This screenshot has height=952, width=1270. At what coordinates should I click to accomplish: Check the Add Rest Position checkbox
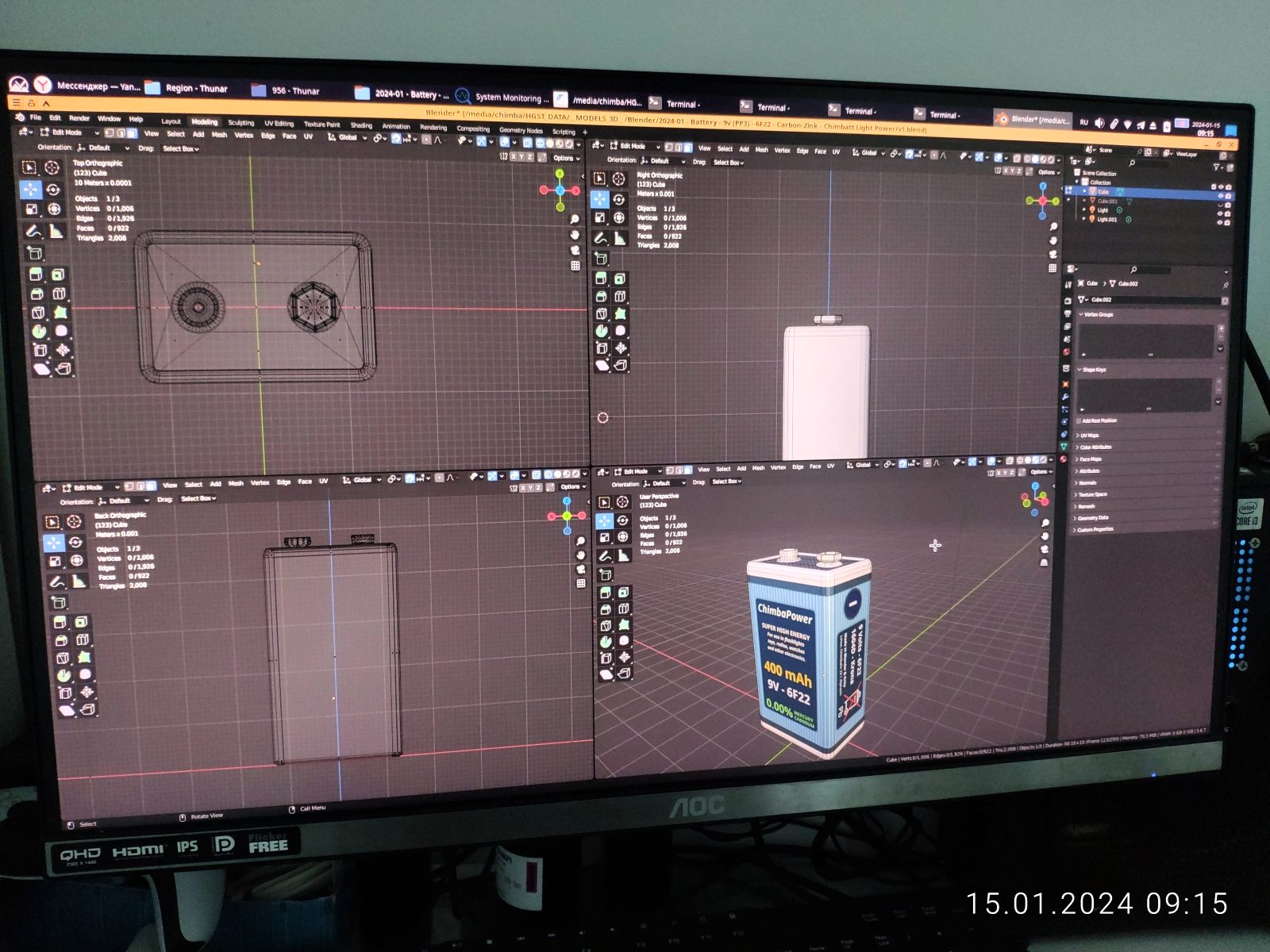(1079, 420)
